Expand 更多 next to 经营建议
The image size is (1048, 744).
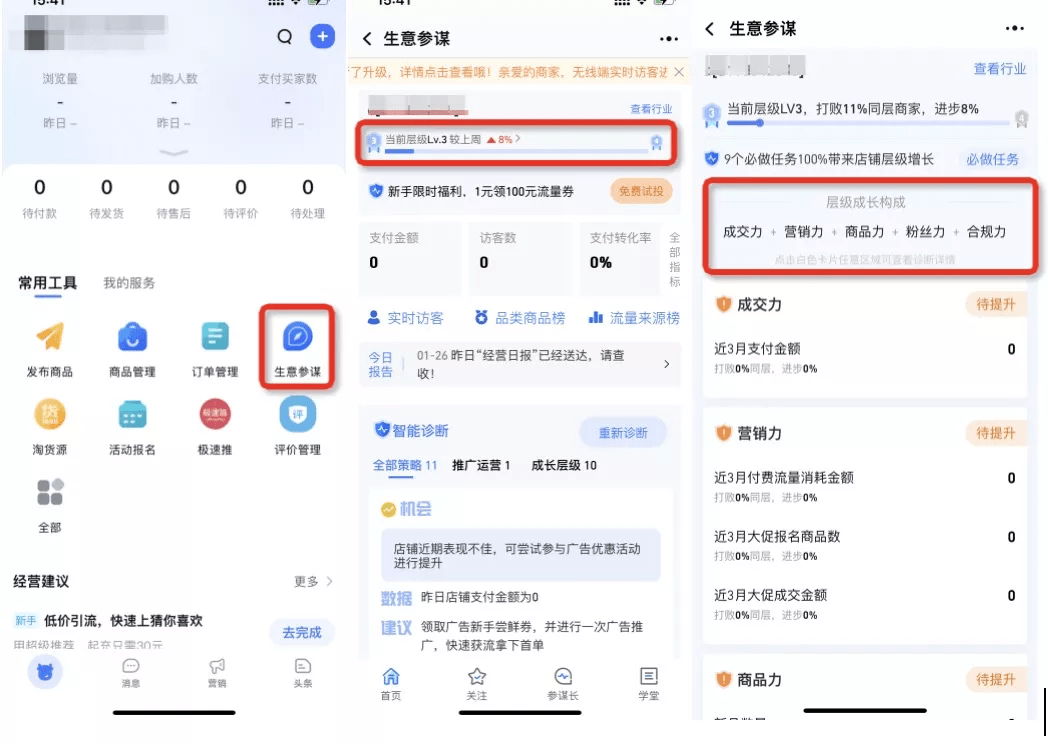(312, 580)
